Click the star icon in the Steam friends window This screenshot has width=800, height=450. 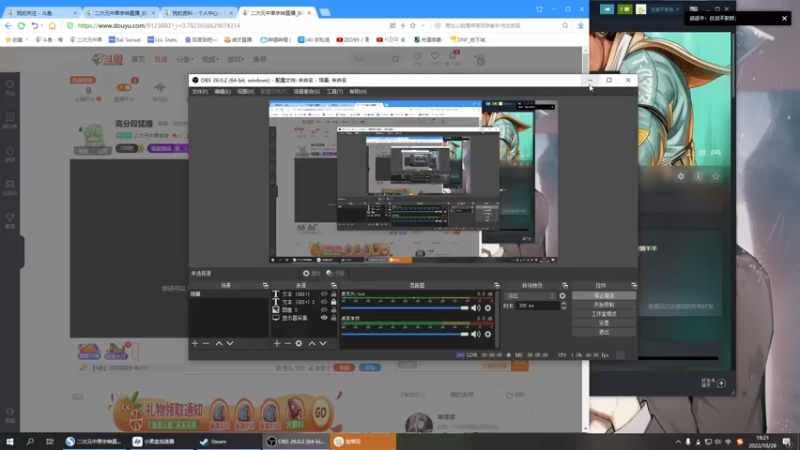(715, 176)
